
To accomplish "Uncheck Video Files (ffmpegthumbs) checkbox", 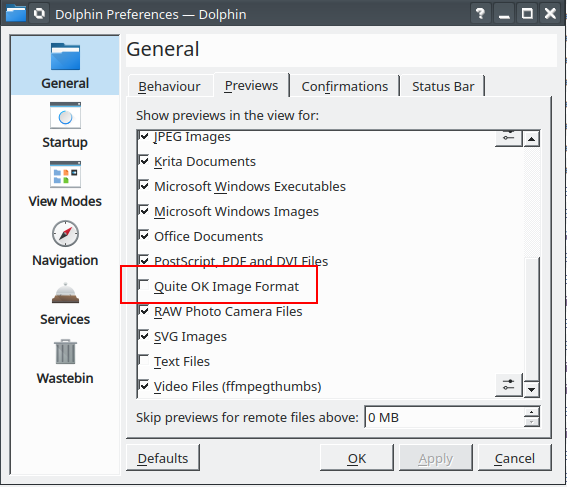I will (144, 385).
